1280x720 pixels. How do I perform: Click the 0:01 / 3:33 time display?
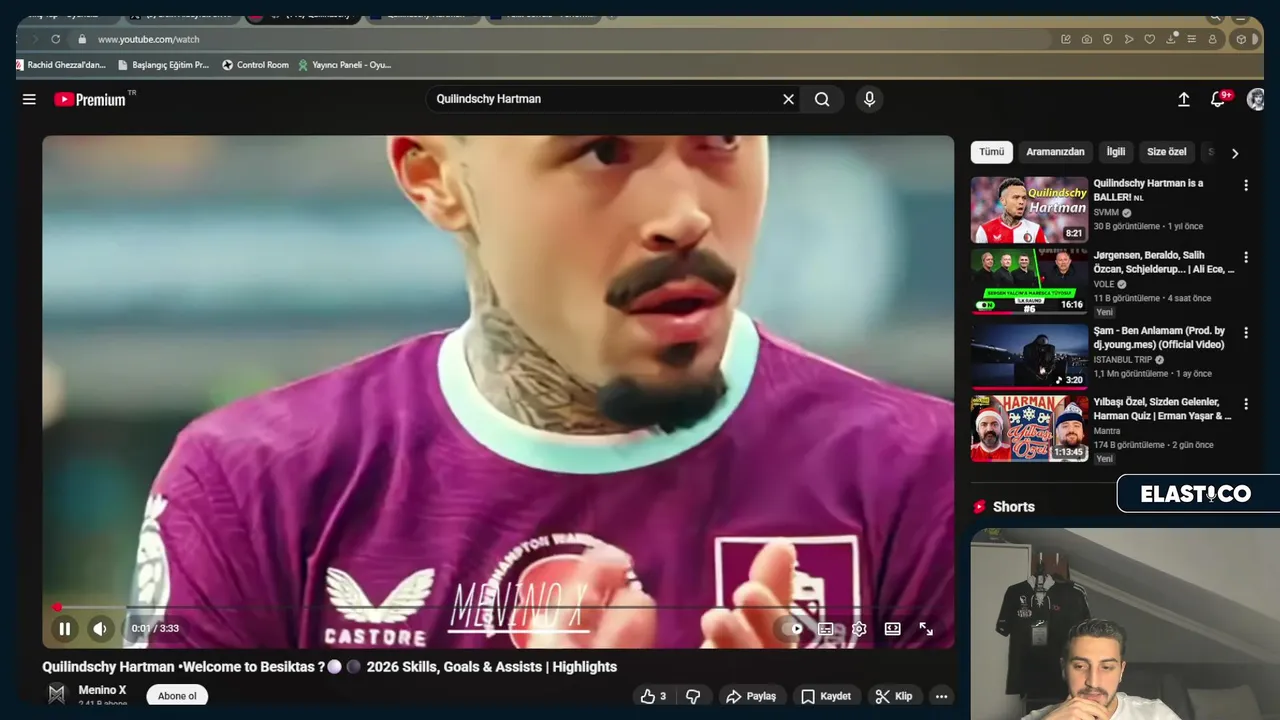(x=155, y=629)
